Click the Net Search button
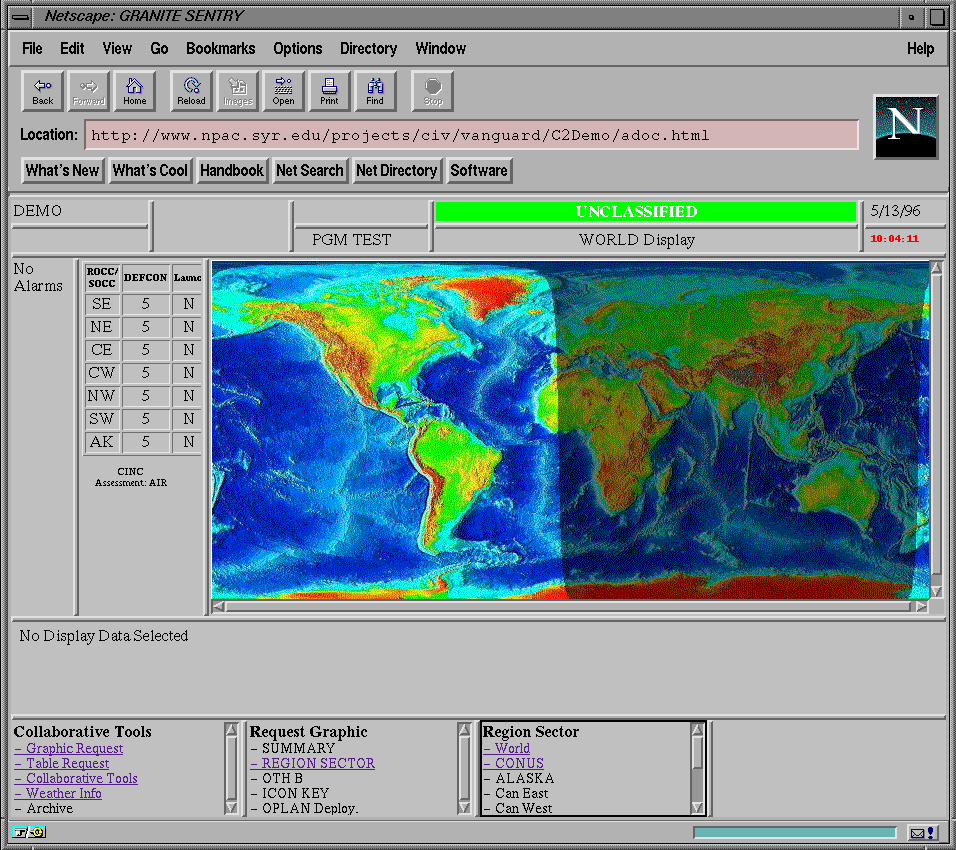This screenshot has height=850, width=956. (x=309, y=170)
